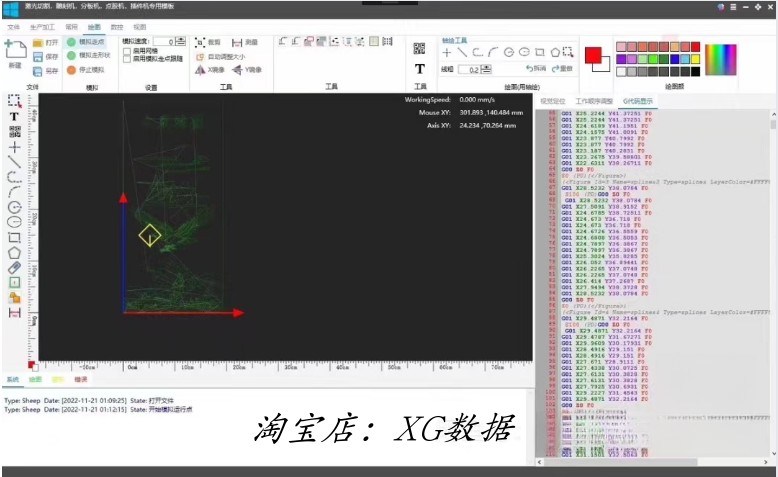Open the 数控 ribbon tab
This screenshot has height=477, width=778.
click(117, 27)
